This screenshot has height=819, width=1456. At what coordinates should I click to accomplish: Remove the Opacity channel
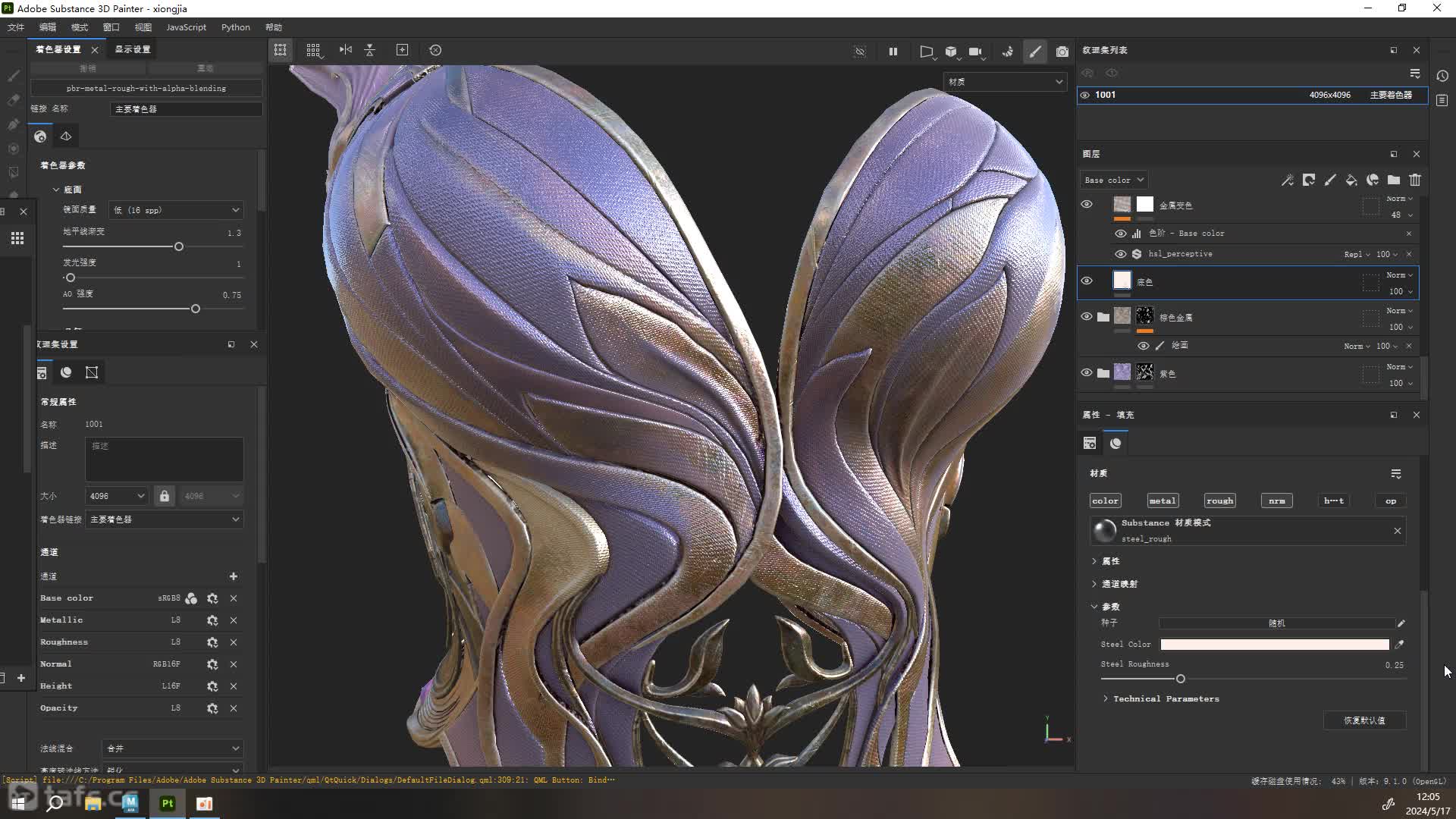tap(234, 708)
